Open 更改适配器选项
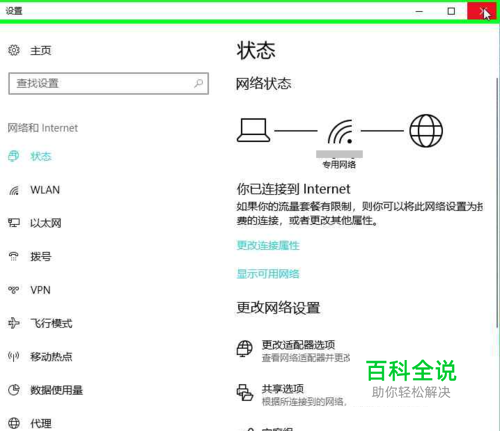The height and width of the screenshot is (431, 500). click(x=298, y=344)
